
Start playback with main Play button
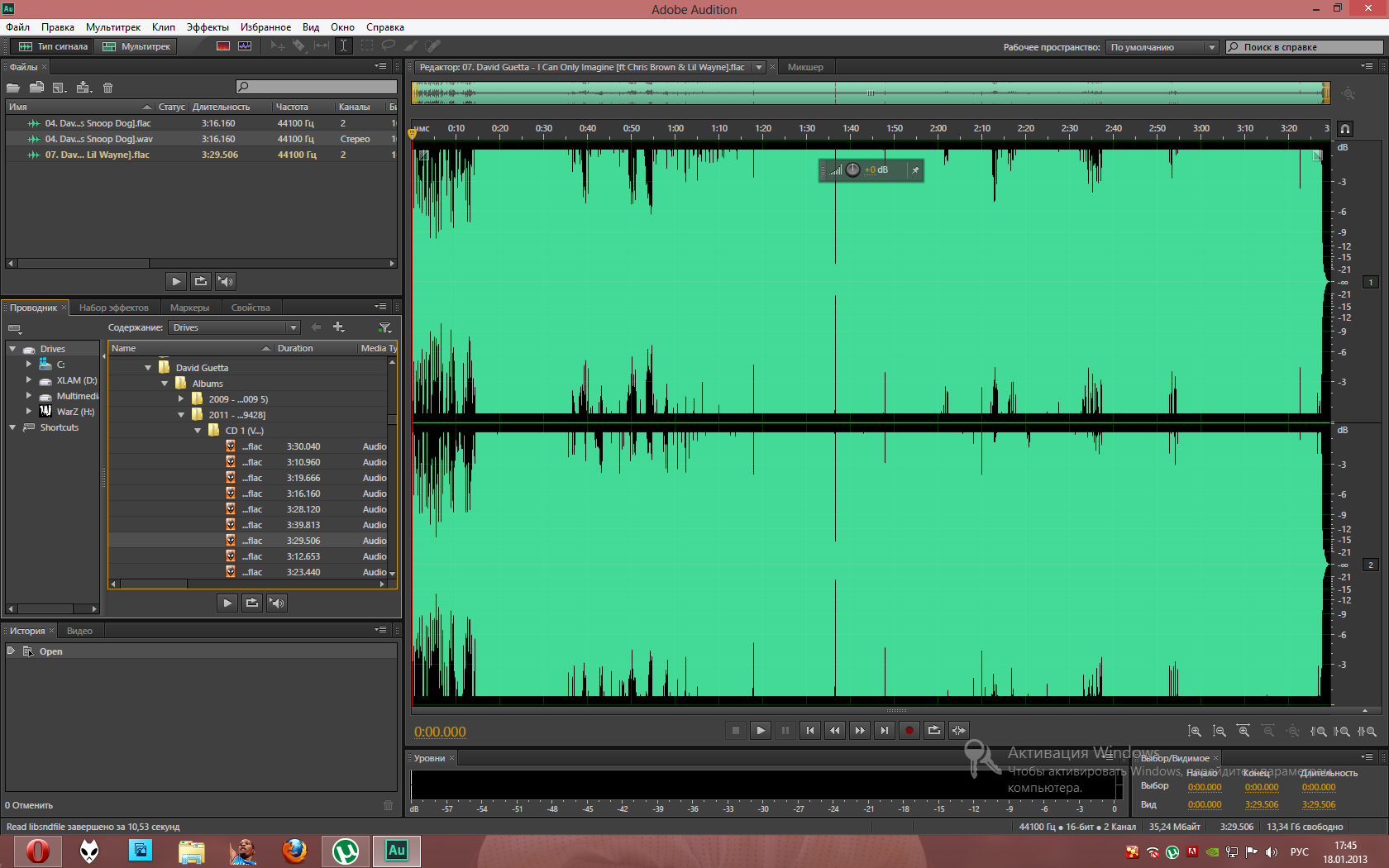(x=761, y=730)
